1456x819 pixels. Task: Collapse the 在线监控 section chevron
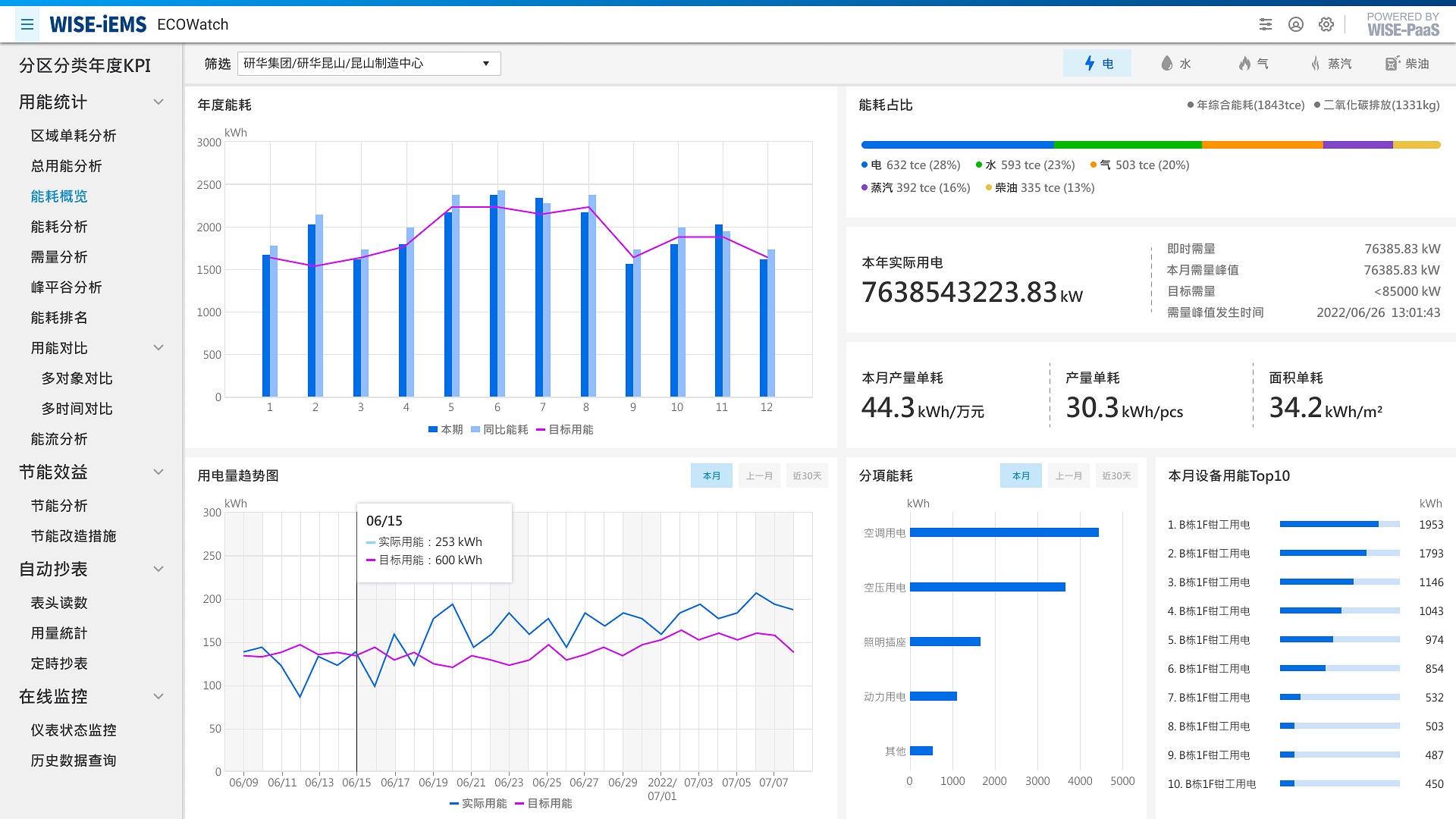(x=158, y=697)
